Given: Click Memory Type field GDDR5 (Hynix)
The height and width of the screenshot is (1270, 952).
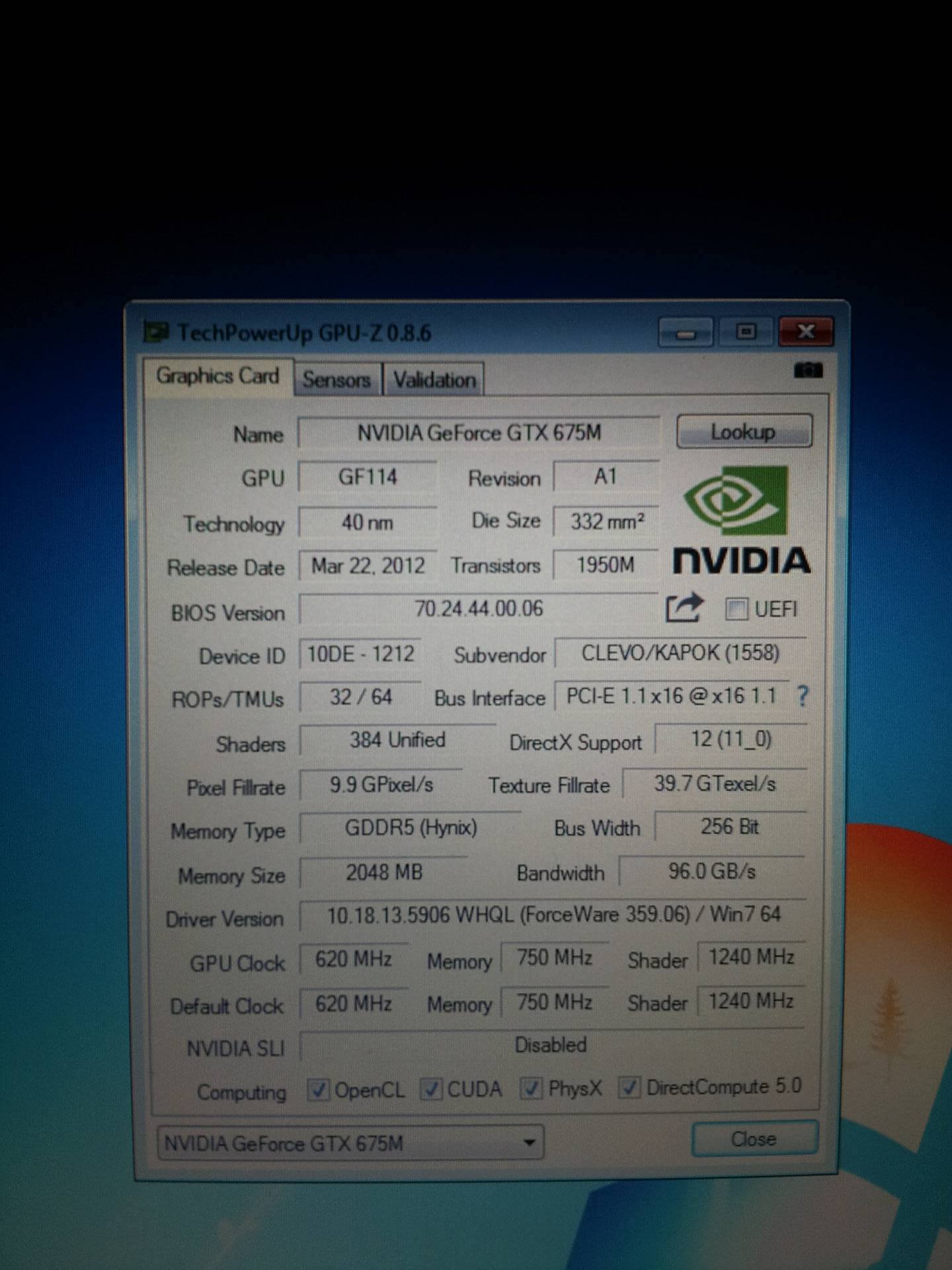Looking at the screenshot, I should [411, 828].
